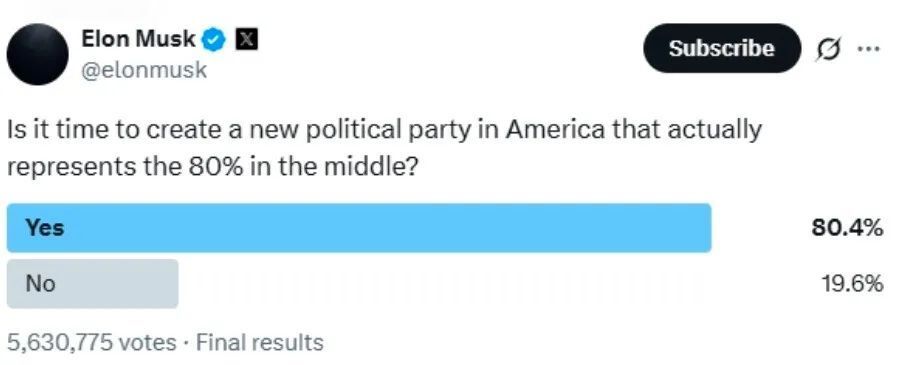Subscribe to Elon Musk
The image size is (899, 365).
click(x=721, y=49)
